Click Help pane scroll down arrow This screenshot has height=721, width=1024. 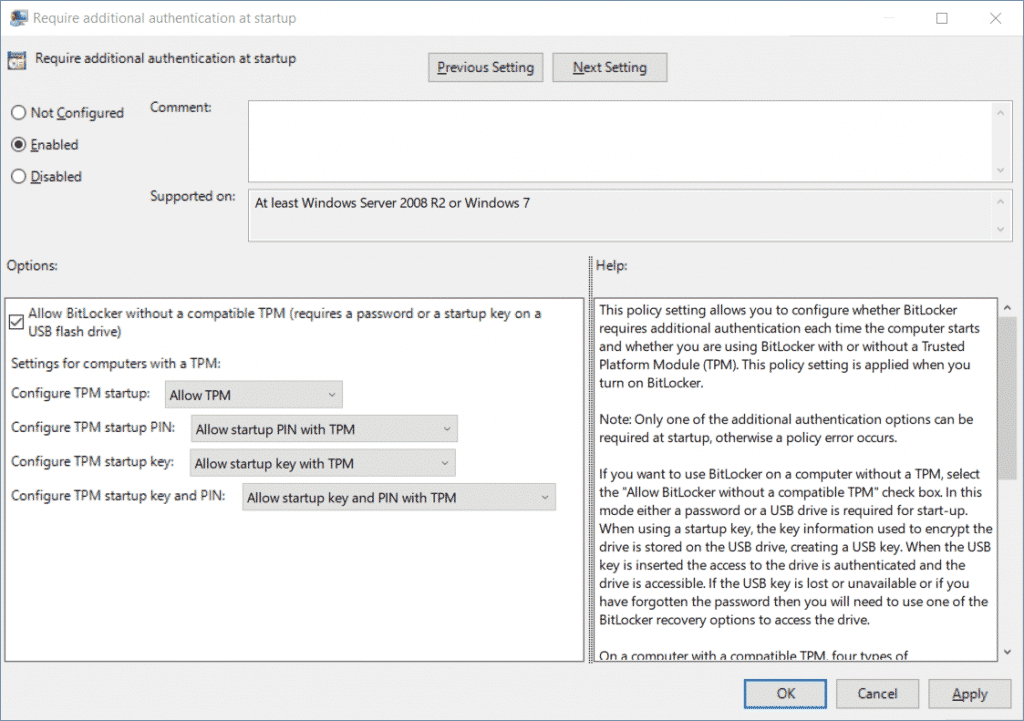click(1007, 652)
